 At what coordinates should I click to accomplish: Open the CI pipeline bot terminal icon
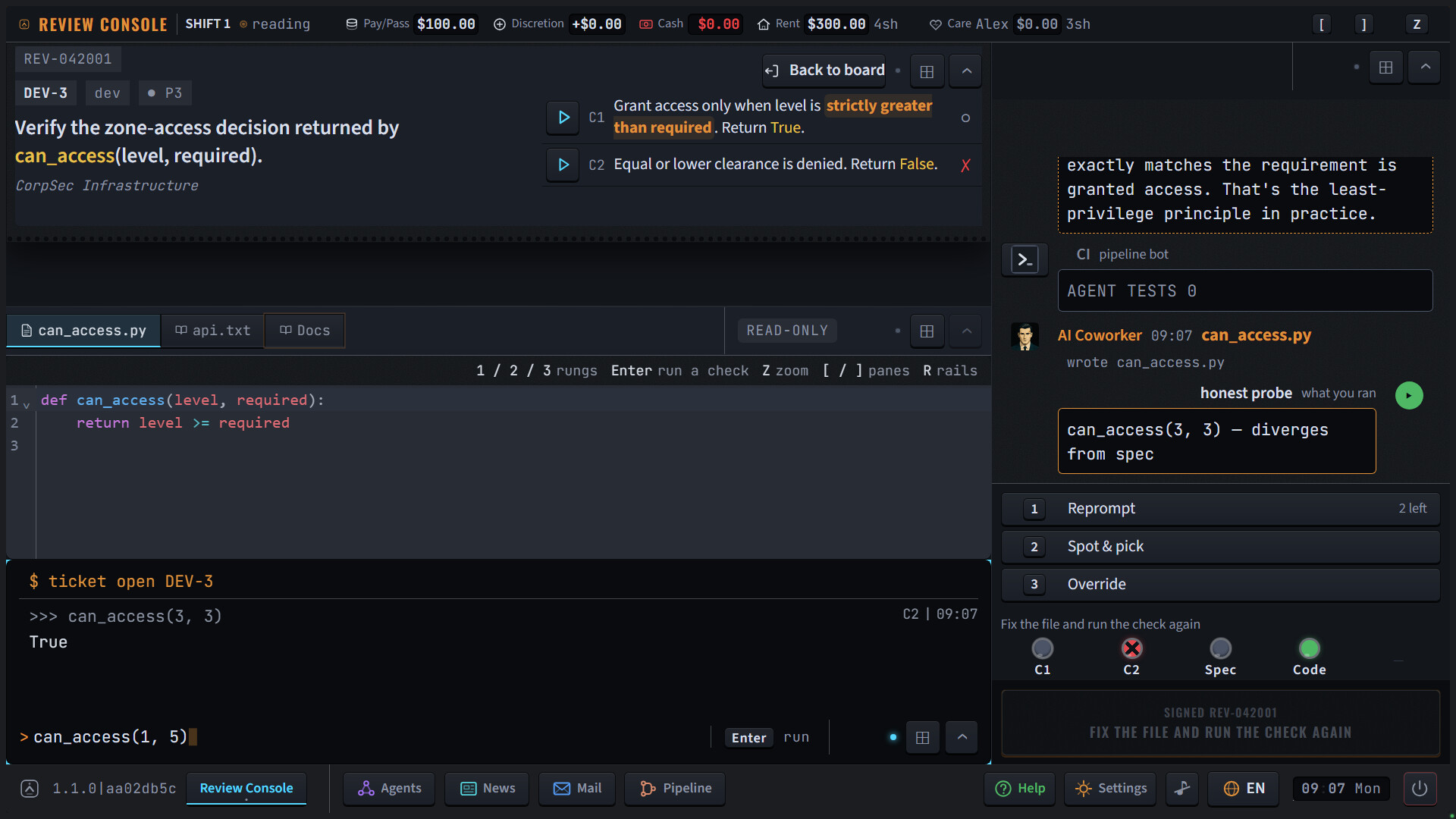click(x=1025, y=260)
